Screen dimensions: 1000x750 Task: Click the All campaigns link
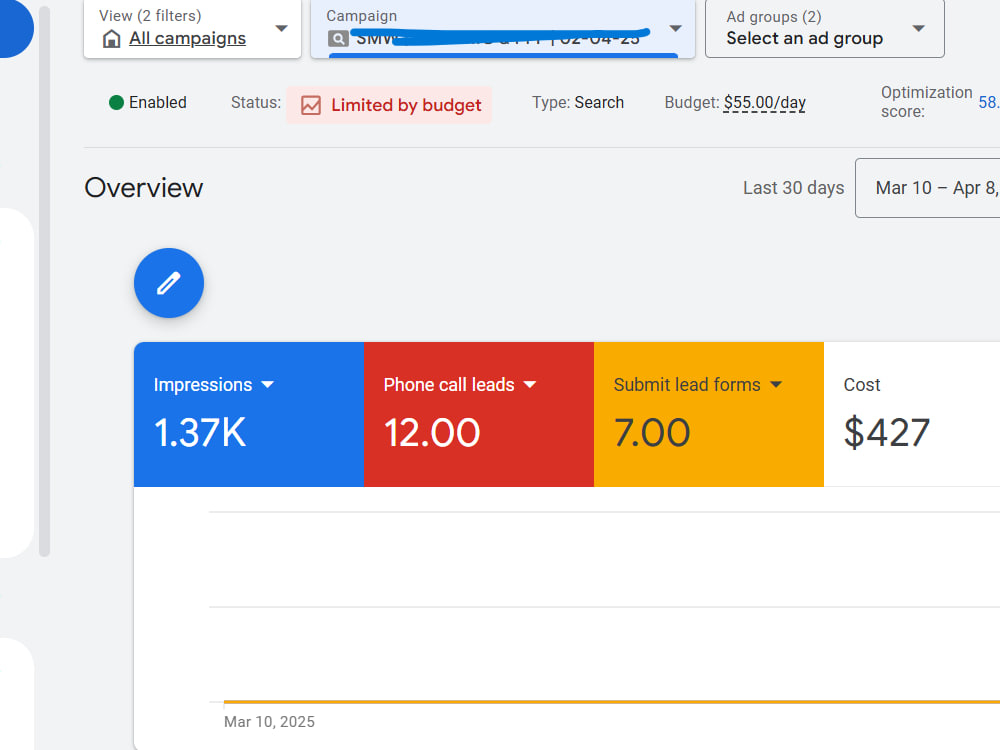(x=188, y=38)
